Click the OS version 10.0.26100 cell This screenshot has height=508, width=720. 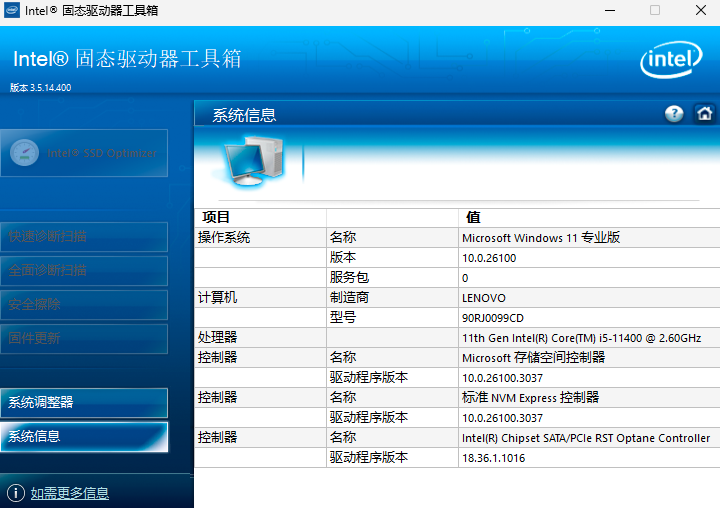[x=489, y=258]
